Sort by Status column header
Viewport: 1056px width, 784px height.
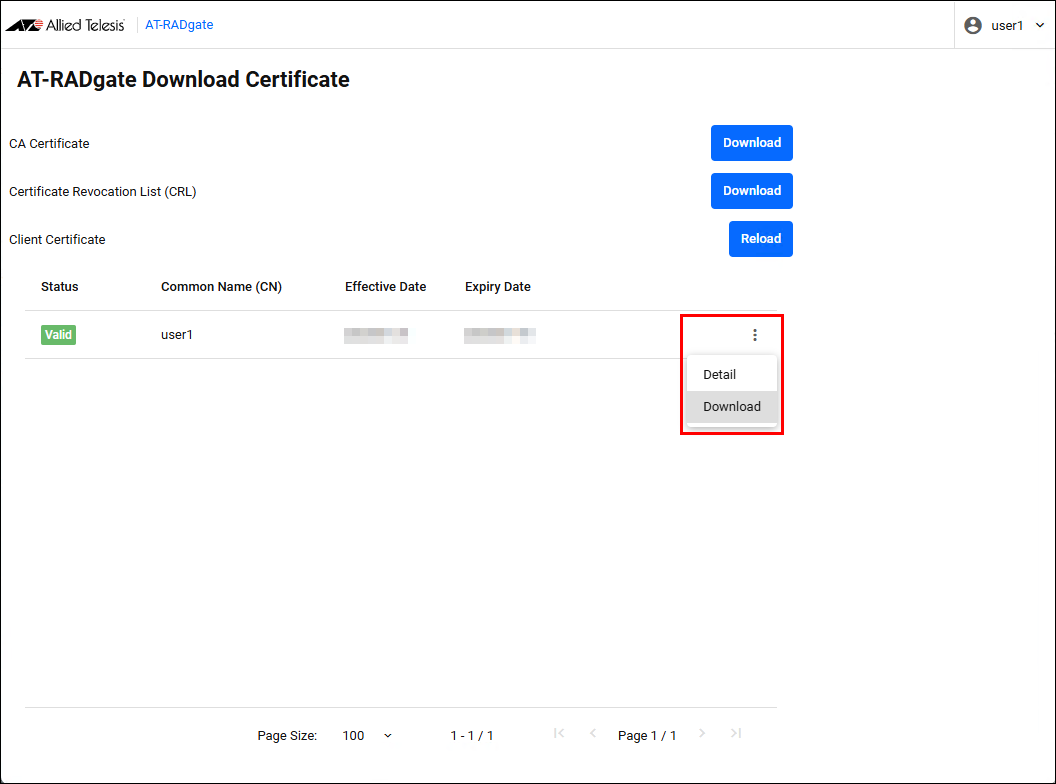[59, 287]
